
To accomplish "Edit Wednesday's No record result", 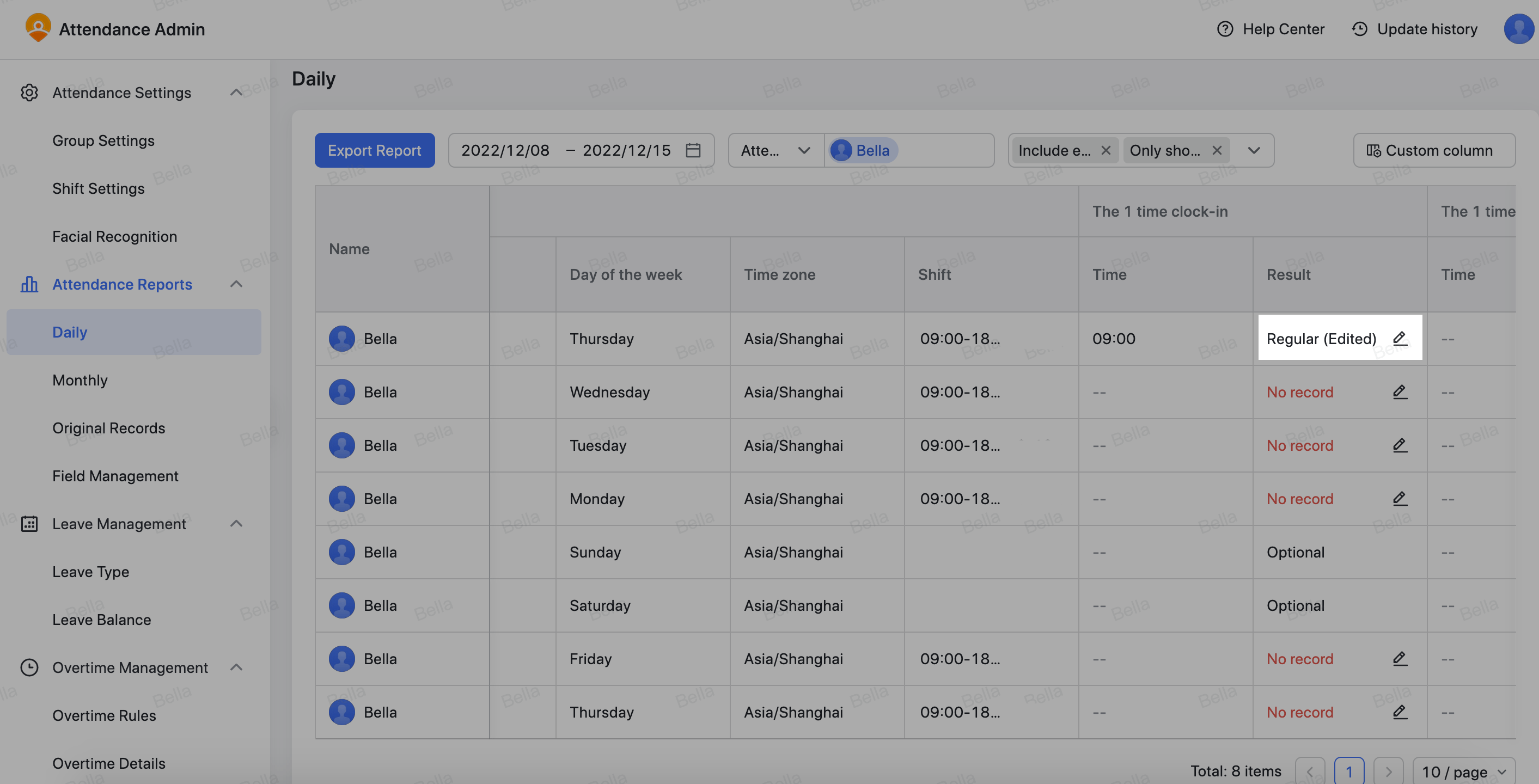I will [1399, 391].
